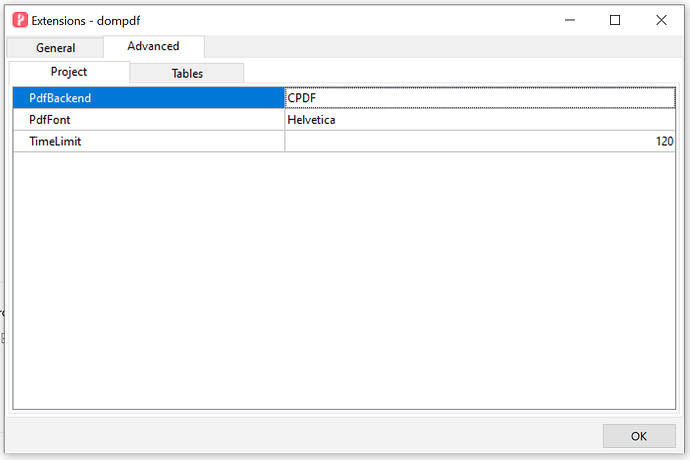Click empty area of the property grid

tap(344, 280)
